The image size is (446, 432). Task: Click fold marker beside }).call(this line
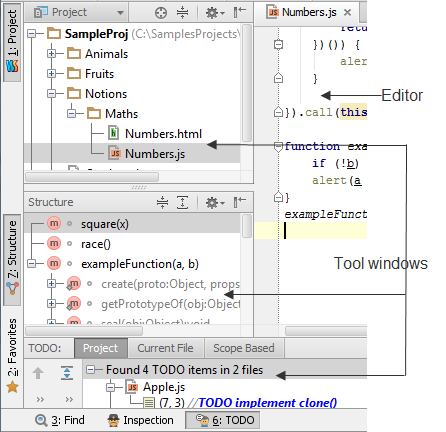(278, 112)
